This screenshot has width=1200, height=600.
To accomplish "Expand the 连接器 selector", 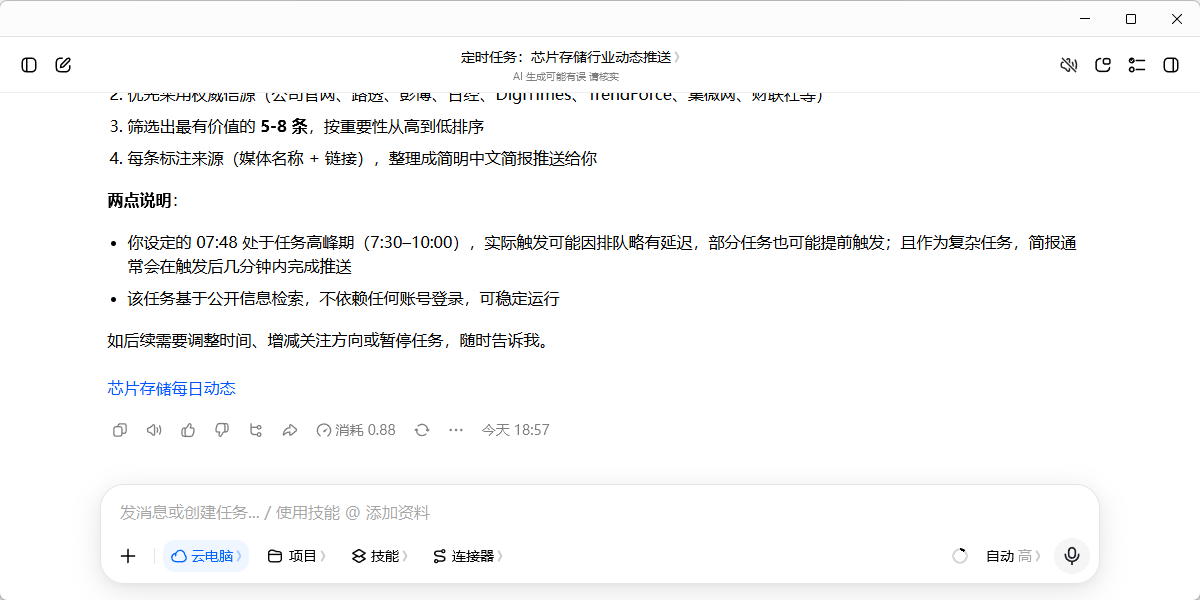I will click(467, 556).
